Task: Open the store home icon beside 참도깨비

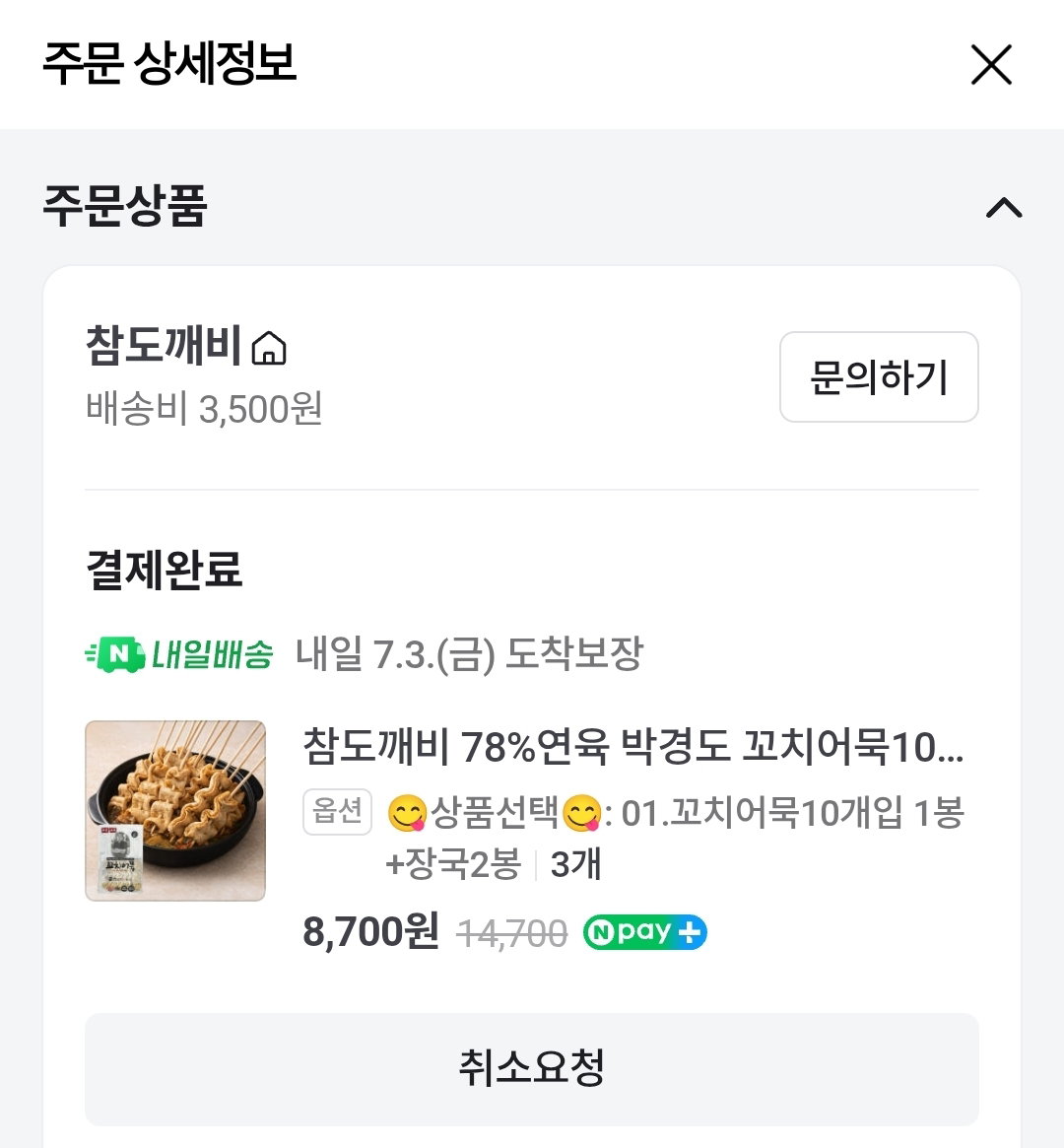Action: click(269, 348)
